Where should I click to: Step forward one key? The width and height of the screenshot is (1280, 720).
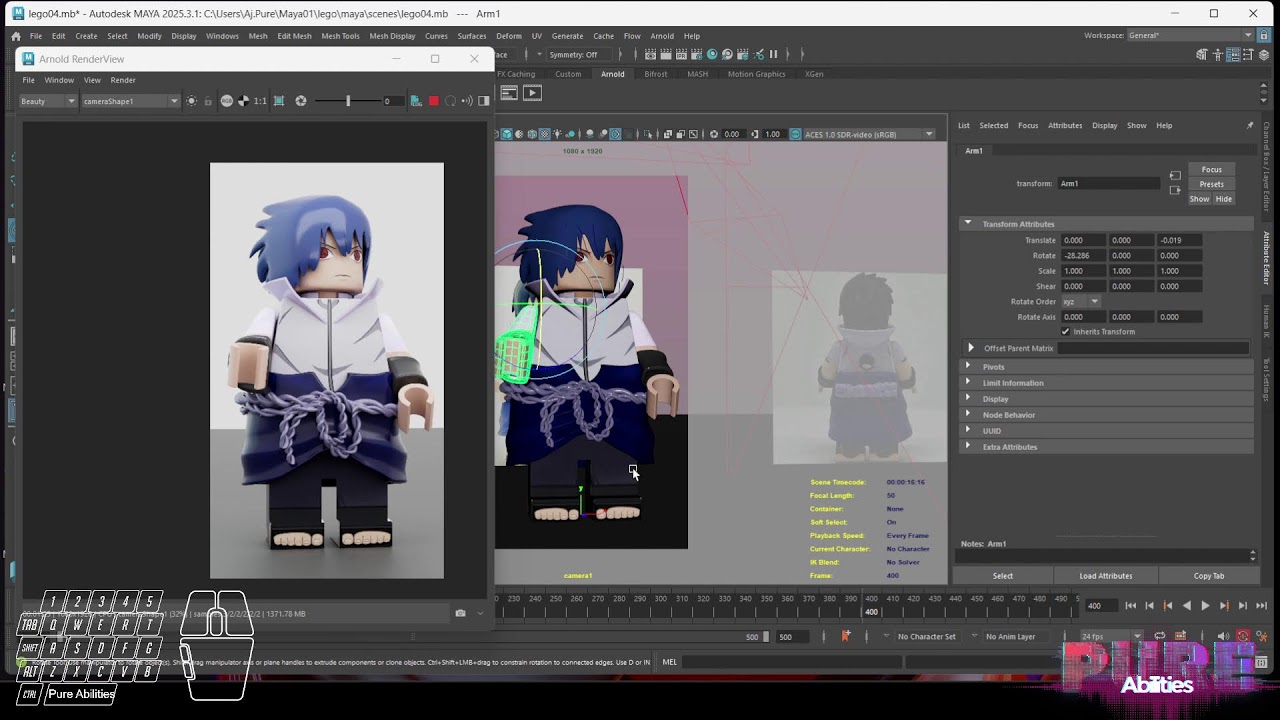pos(1224,606)
